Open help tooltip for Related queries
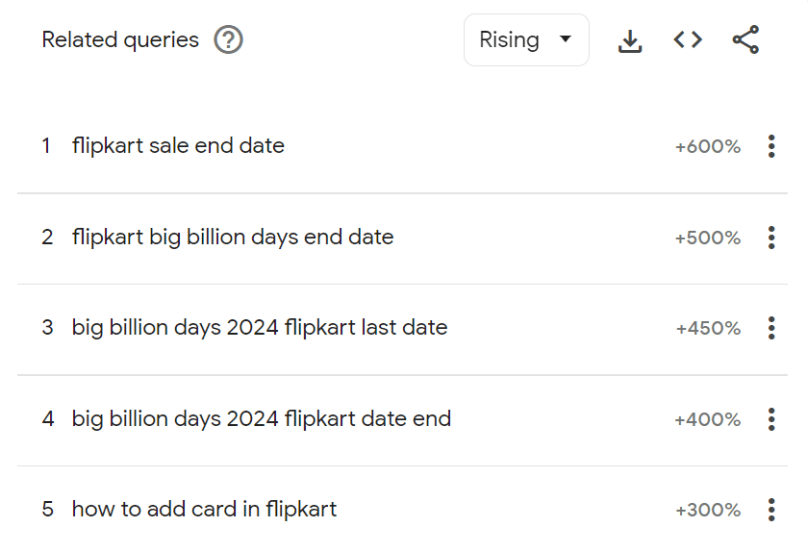808x552 pixels. tap(228, 40)
